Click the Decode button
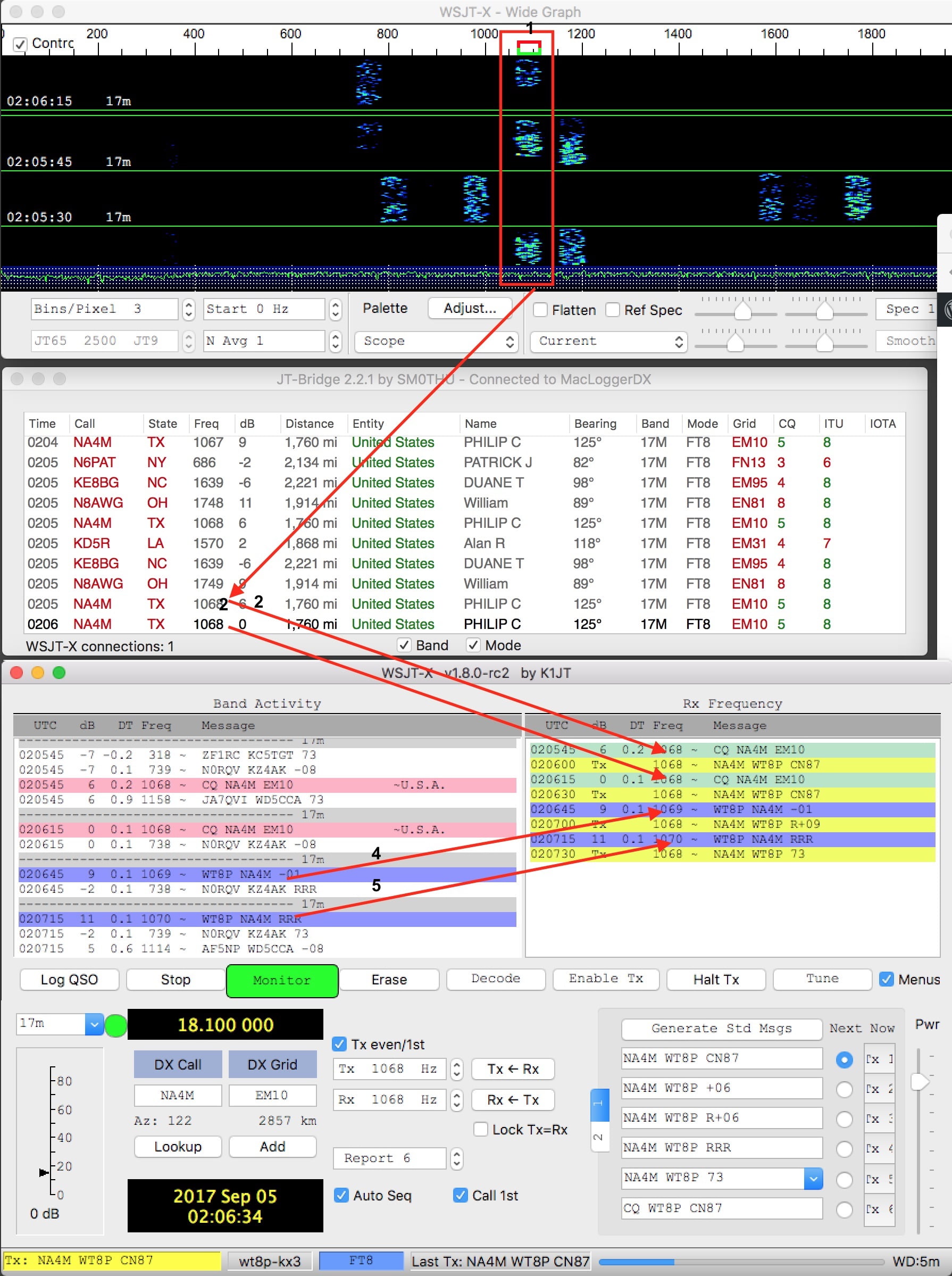The height and width of the screenshot is (1276, 952). (496, 979)
